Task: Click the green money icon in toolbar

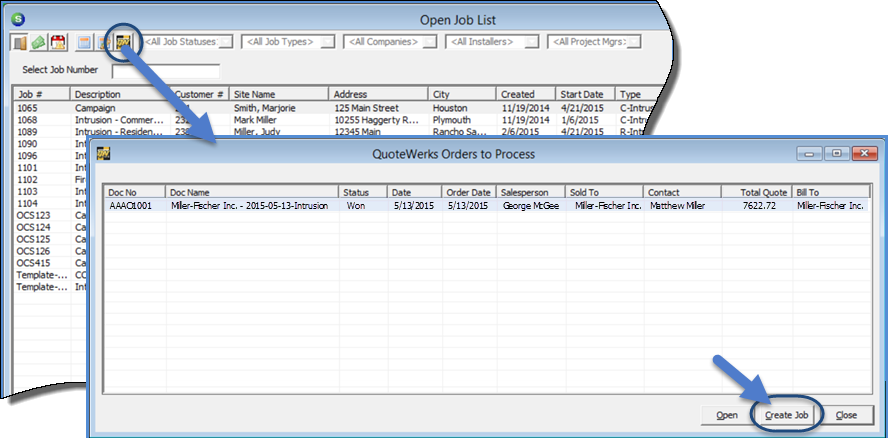Action: point(38,42)
